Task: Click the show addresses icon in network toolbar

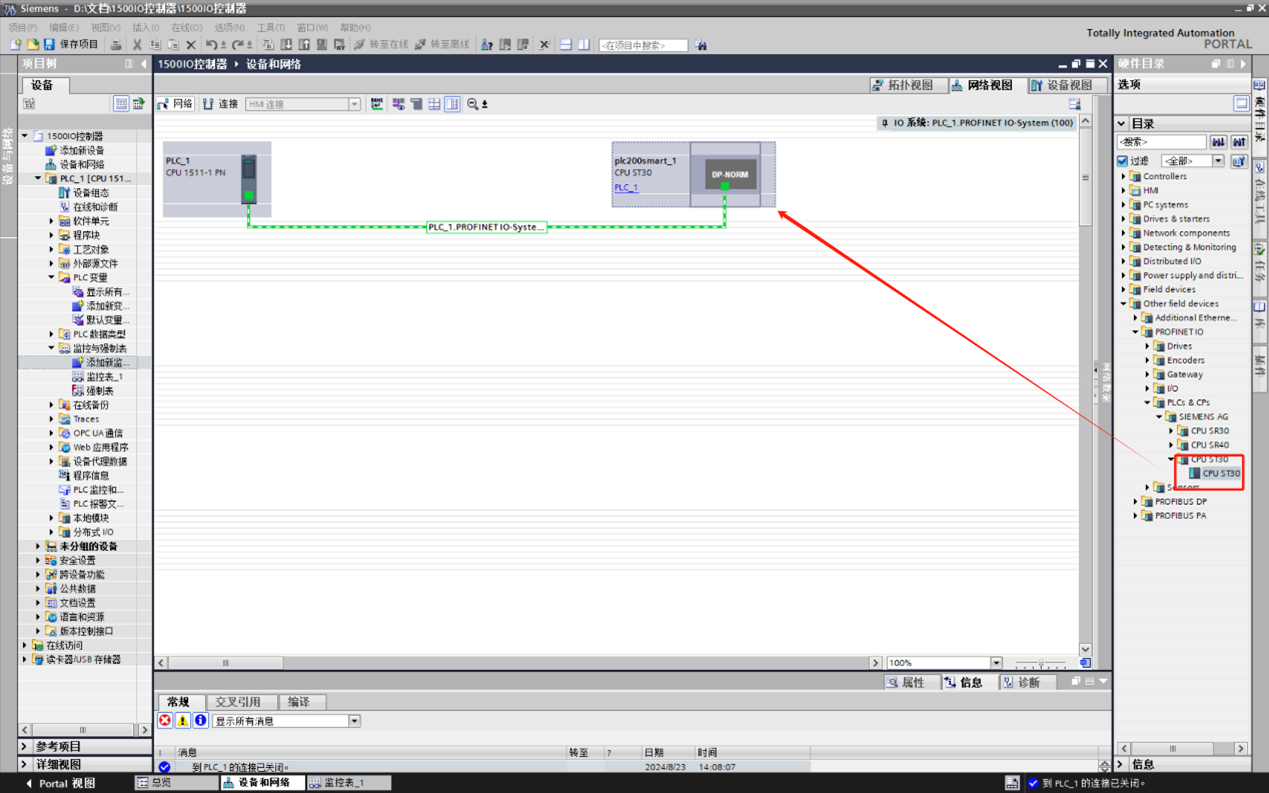Action: pos(398,104)
